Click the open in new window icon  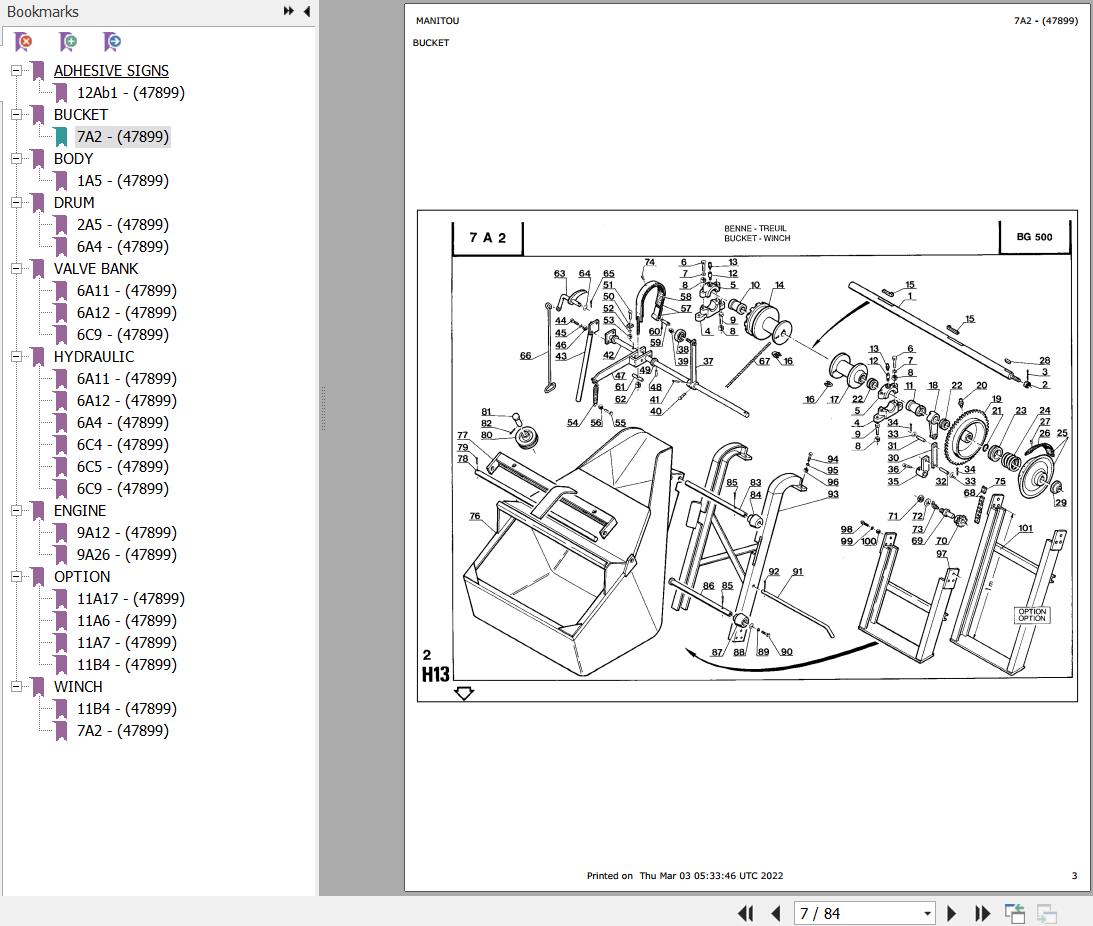[x=1015, y=913]
